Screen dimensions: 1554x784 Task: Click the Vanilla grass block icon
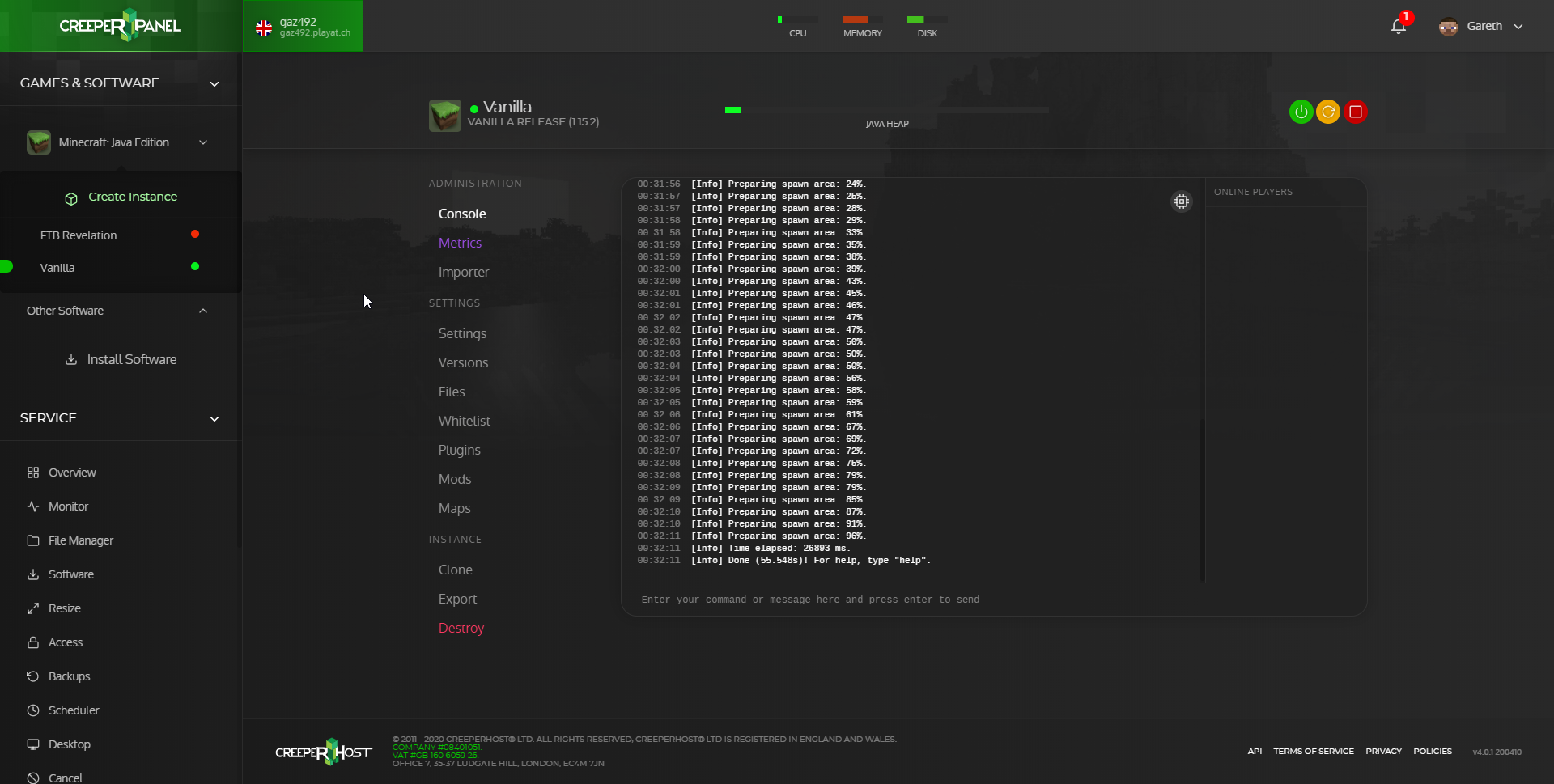[445, 116]
